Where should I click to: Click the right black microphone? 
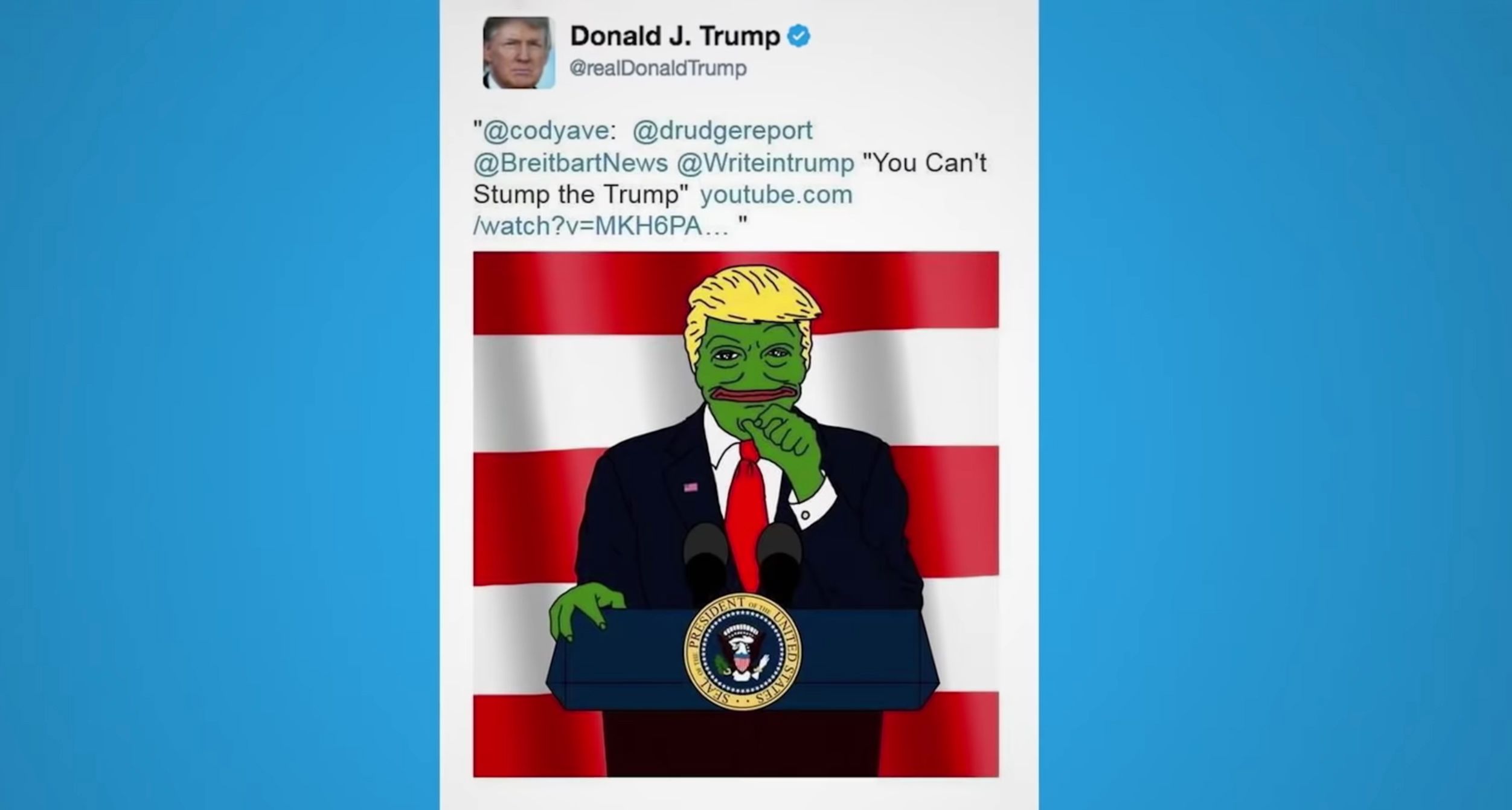780,561
